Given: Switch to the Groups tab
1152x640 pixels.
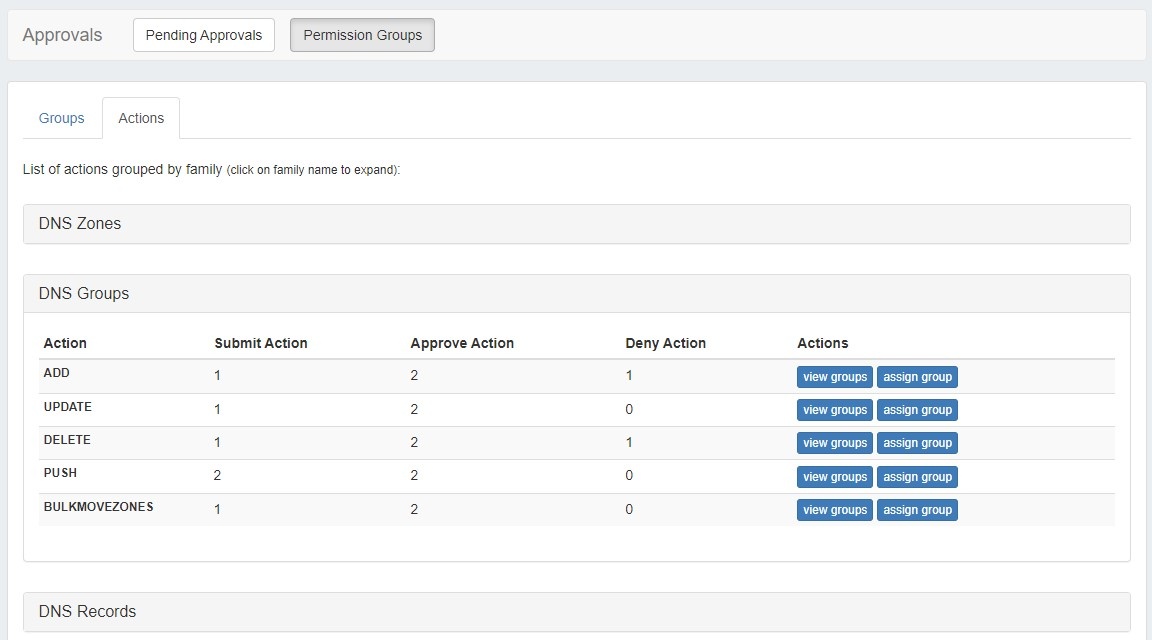Looking at the screenshot, I should coord(62,118).
